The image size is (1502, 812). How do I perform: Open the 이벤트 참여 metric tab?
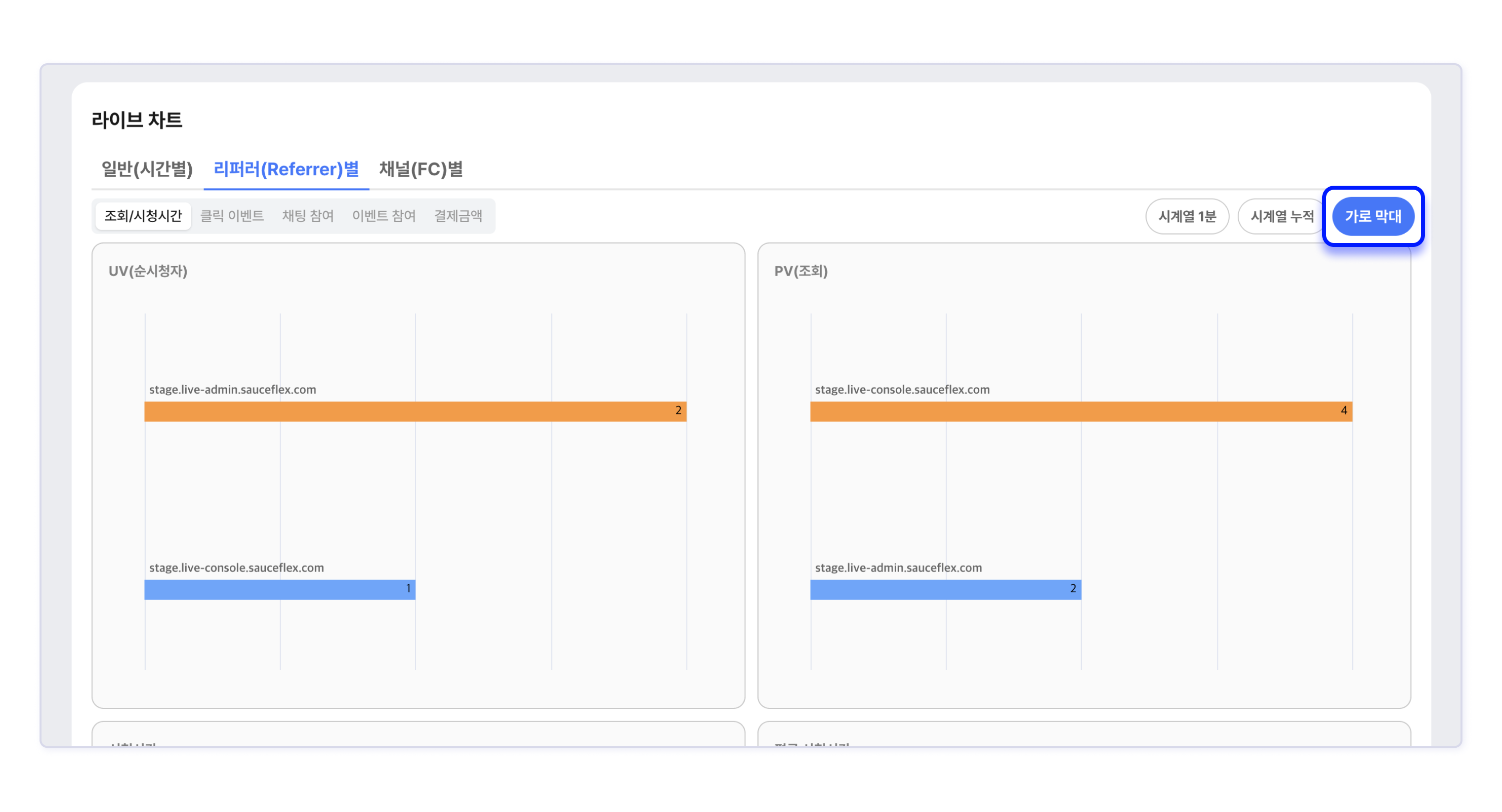pos(383,216)
